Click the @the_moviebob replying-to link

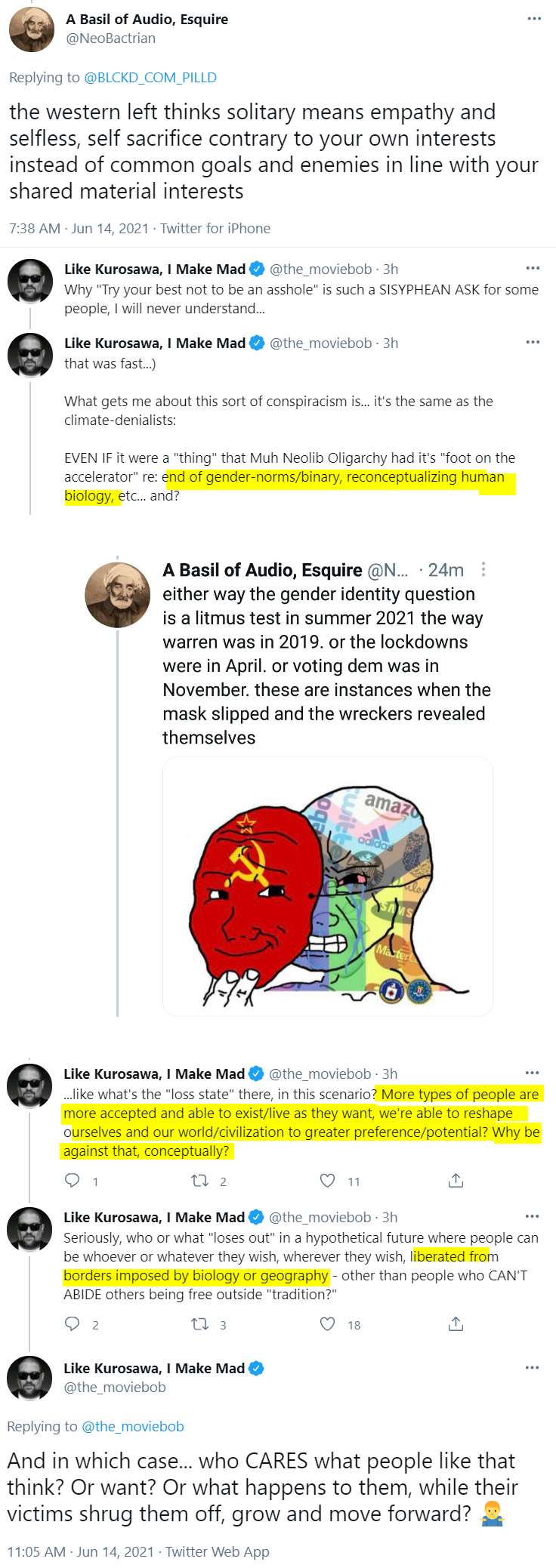(133, 1427)
